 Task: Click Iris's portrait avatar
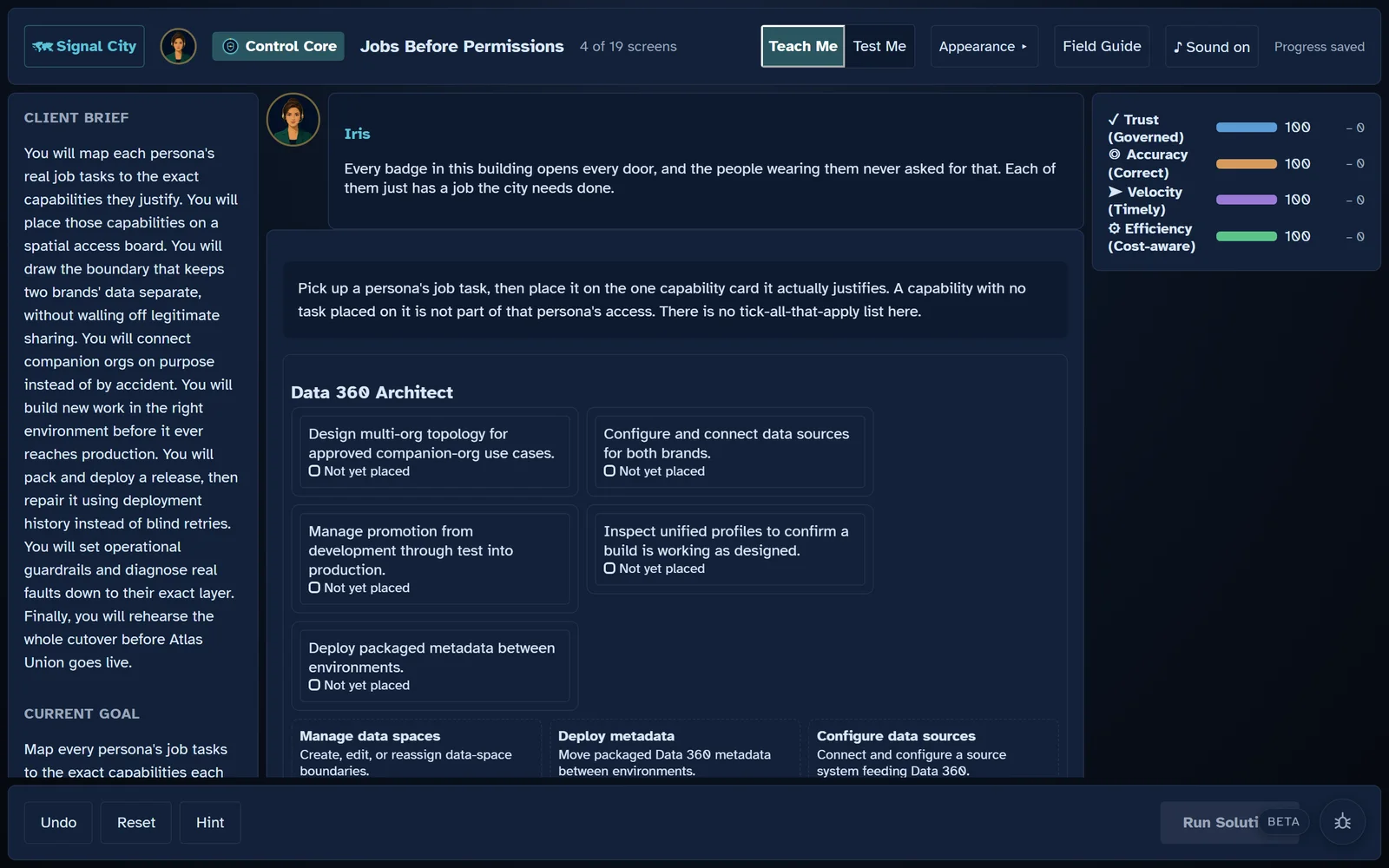click(293, 120)
